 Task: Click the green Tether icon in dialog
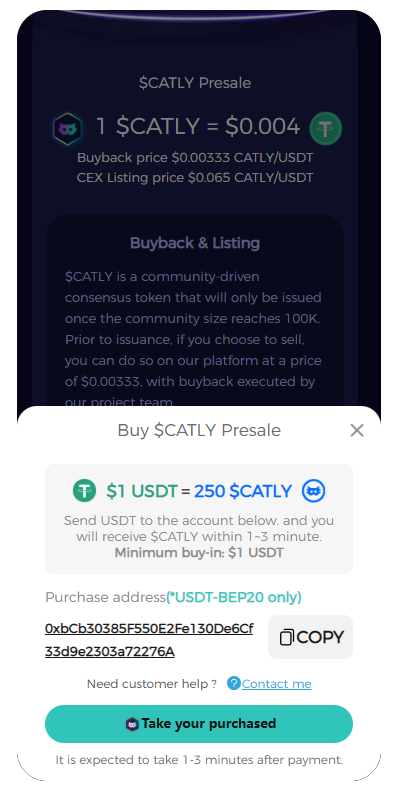point(84,491)
